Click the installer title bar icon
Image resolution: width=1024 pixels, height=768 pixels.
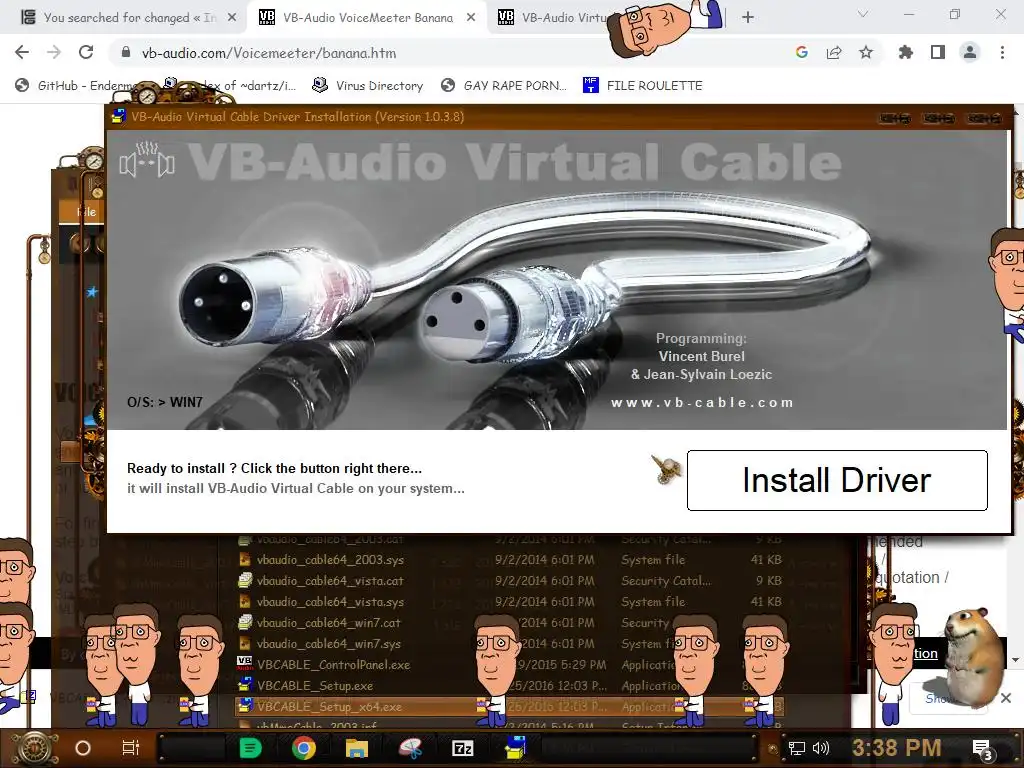118,116
